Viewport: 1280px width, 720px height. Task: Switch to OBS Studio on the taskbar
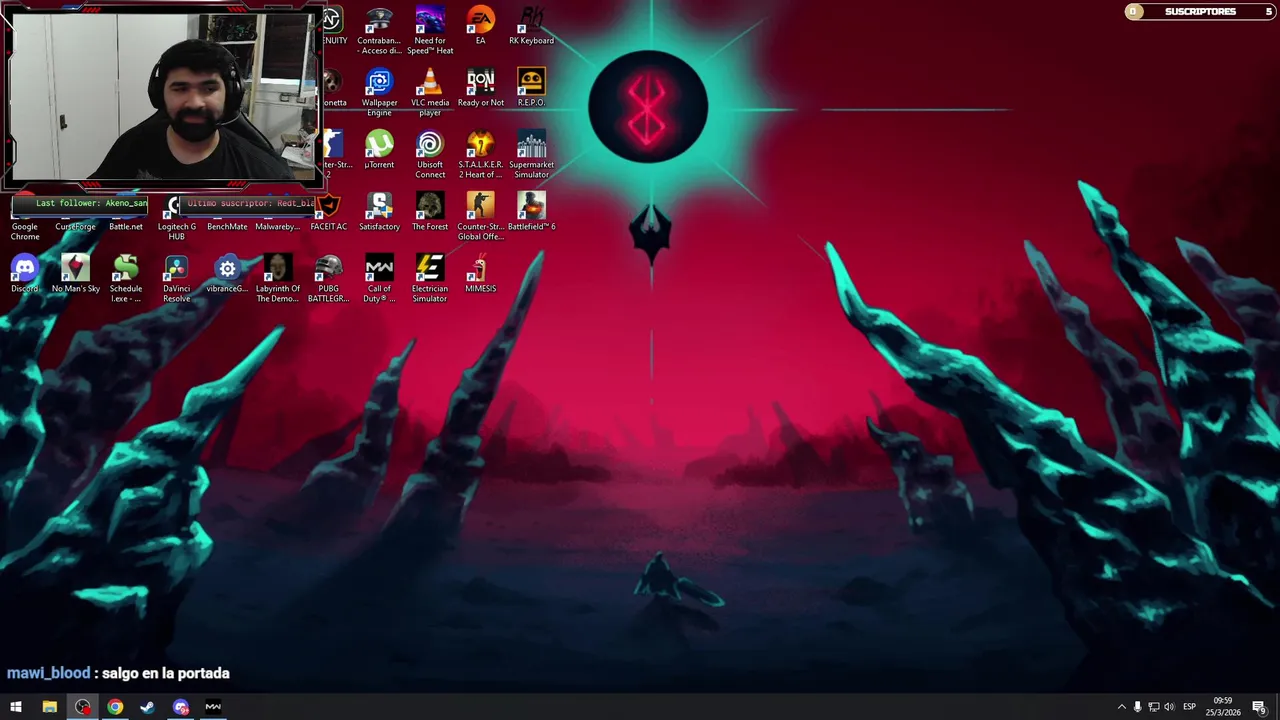click(x=82, y=707)
